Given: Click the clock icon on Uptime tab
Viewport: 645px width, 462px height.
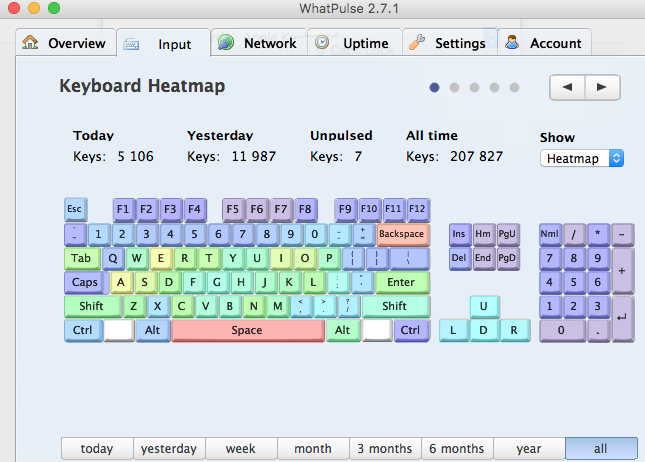Looking at the screenshot, I should [x=322, y=42].
